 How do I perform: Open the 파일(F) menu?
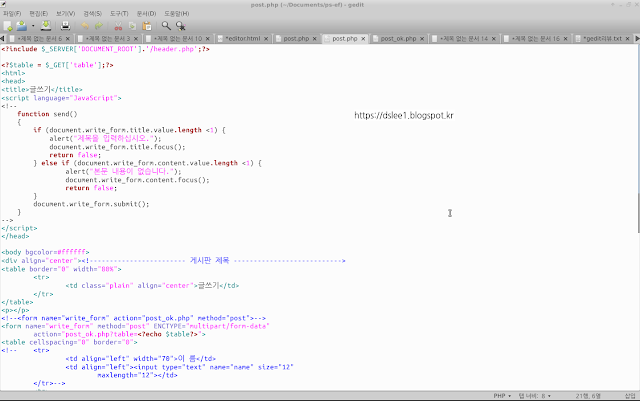pyautogui.click(x=12, y=13)
